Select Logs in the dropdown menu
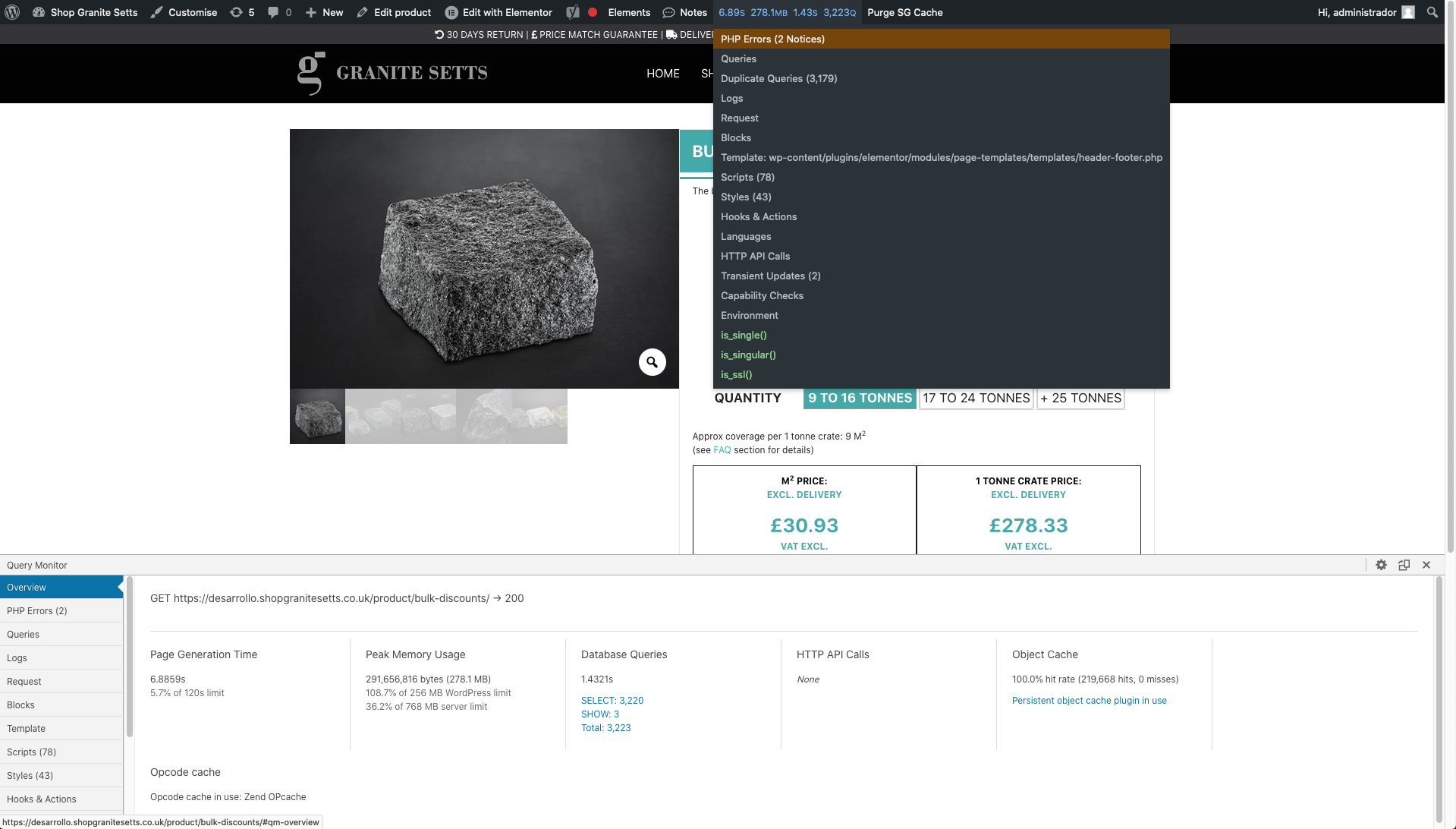 tap(941, 98)
